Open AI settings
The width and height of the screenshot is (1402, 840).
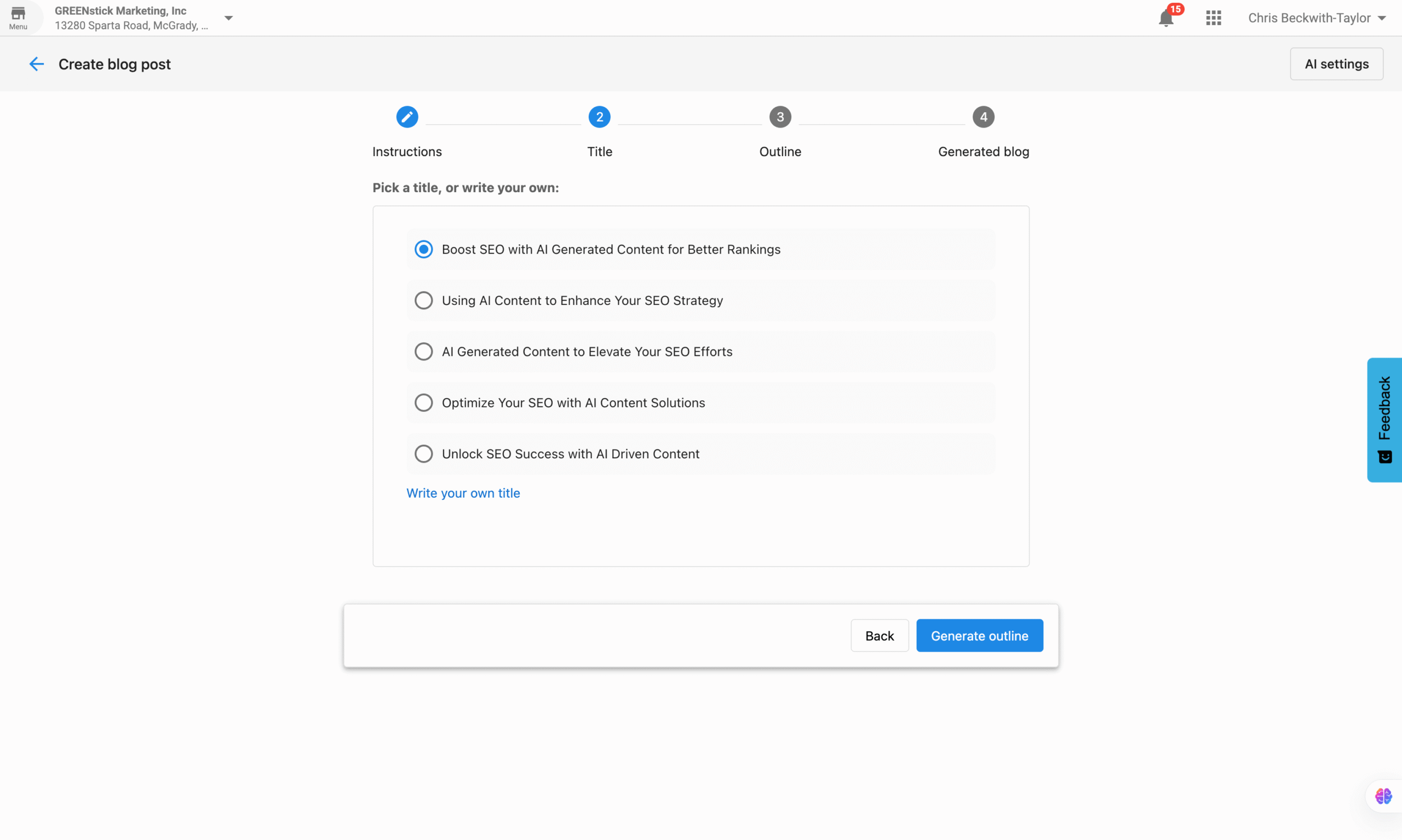coord(1336,64)
